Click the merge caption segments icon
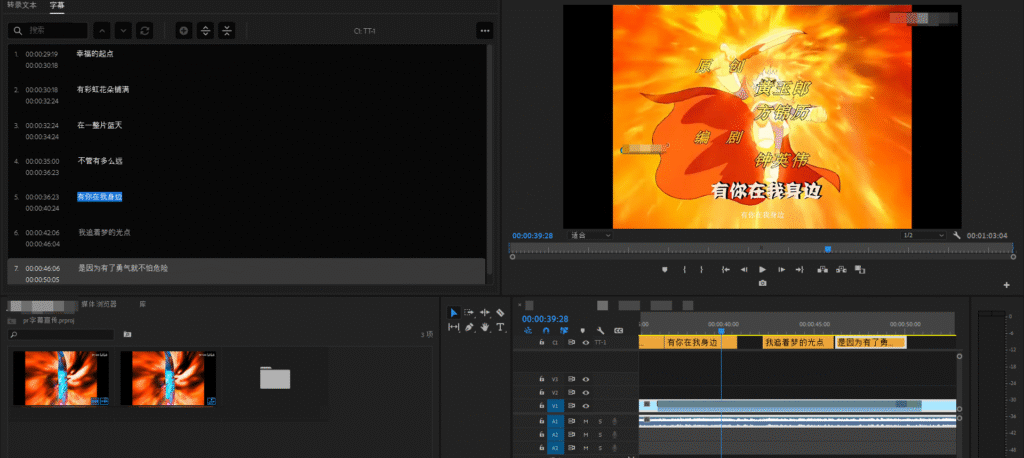 [x=227, y=31]
